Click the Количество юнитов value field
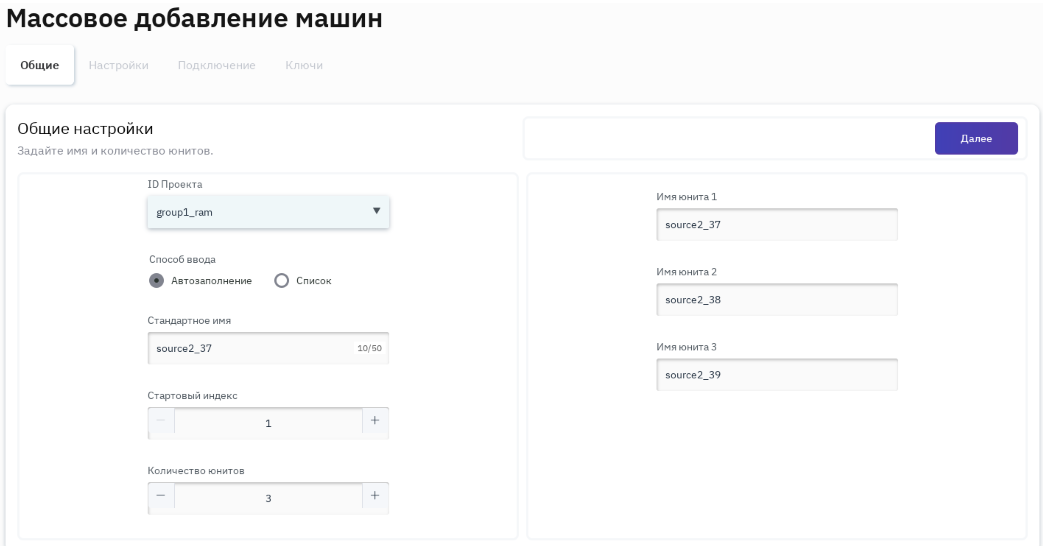The height and width of the screenshot is (546, 1043). [268, 498]
